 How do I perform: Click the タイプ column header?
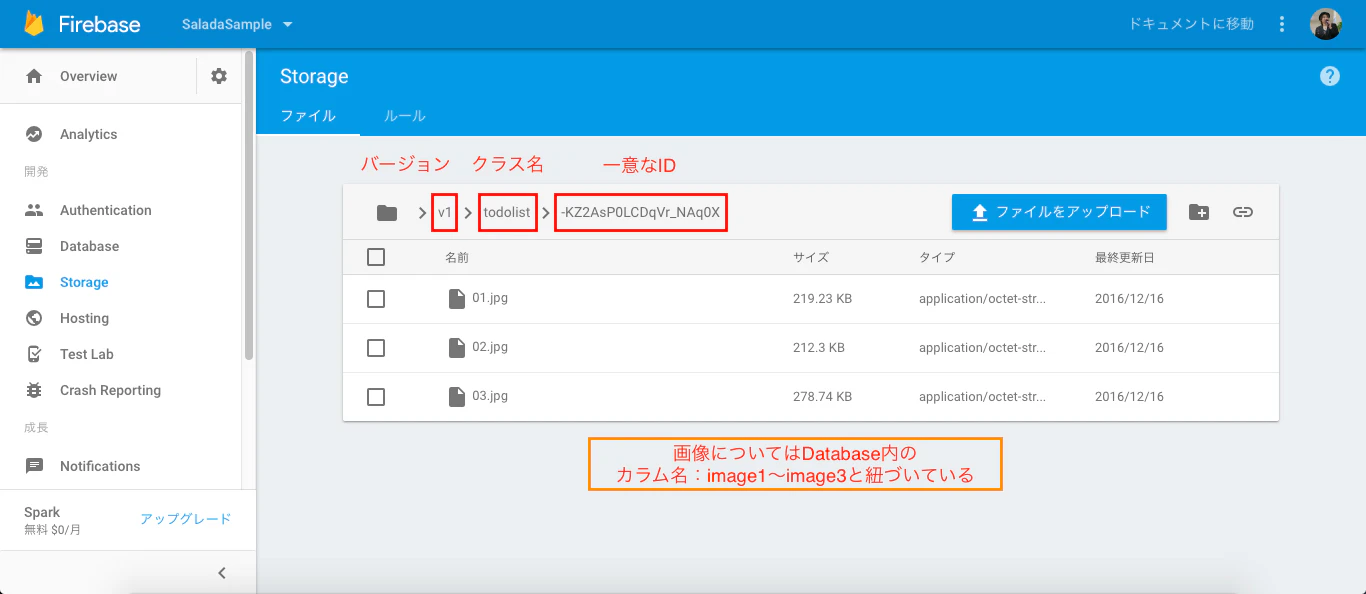click(x=937, y=257)
